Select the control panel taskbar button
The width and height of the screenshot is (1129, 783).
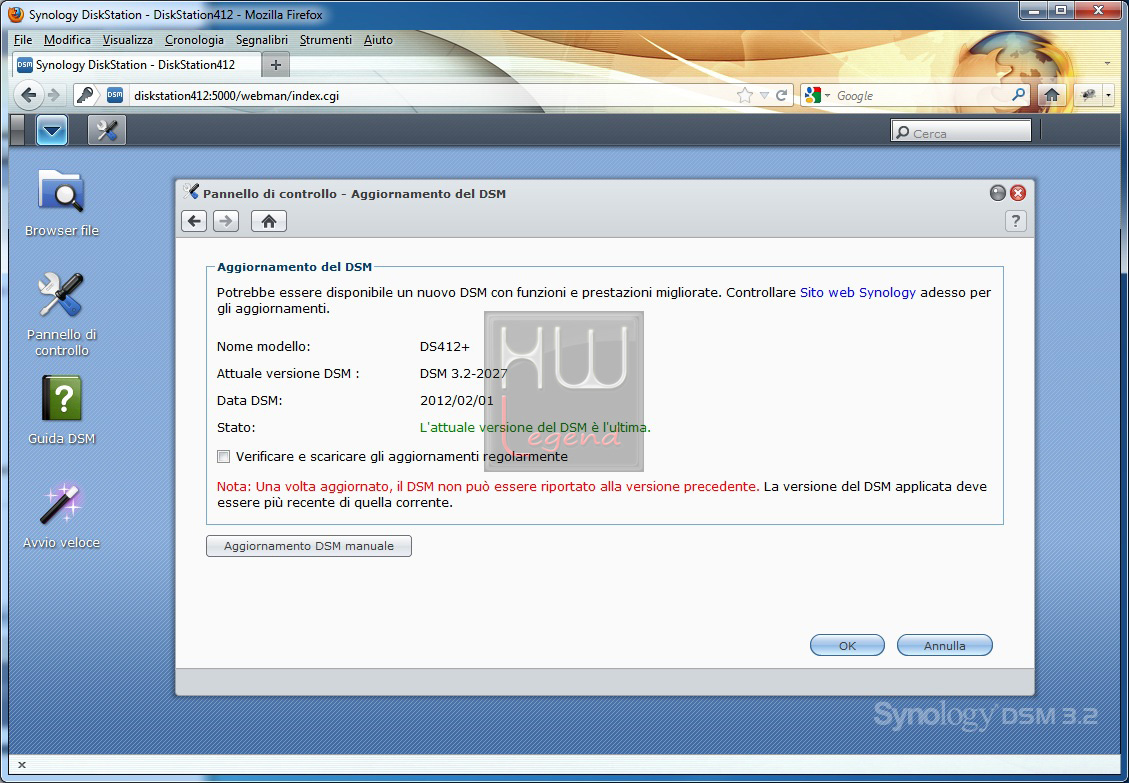tap(107, 130)
